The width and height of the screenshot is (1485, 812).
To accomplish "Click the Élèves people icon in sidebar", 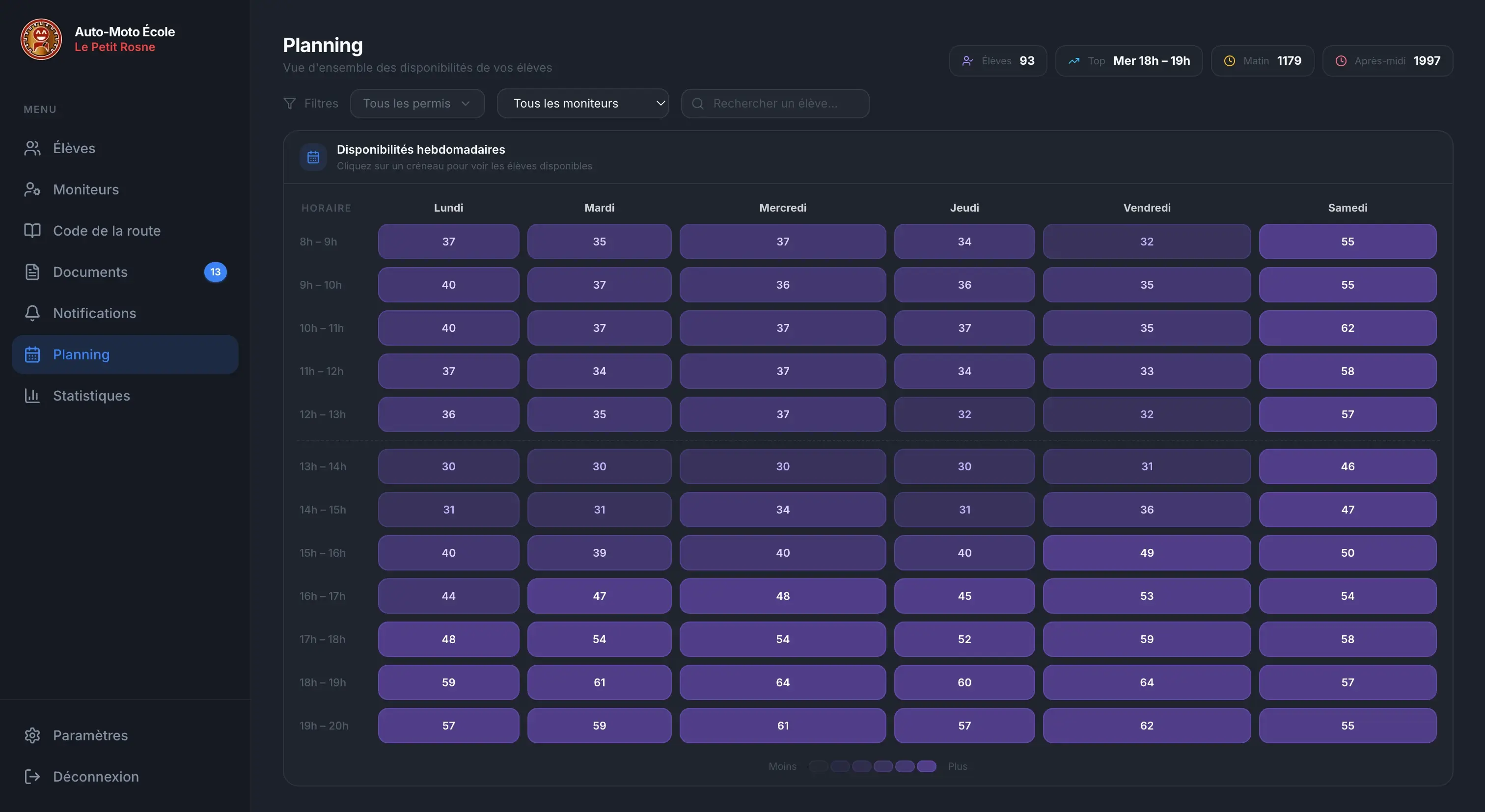I will point(32,148).
